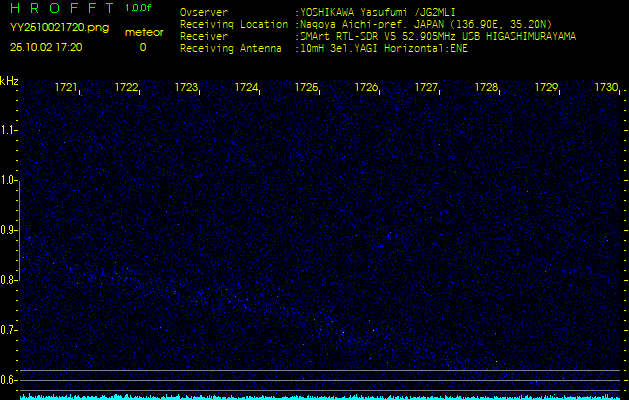This screenshot has width=629, height=400.
Task: Select SMArt RTL-SDR V5 52.905MHz receiver text
Action: (x=436, y=37)
